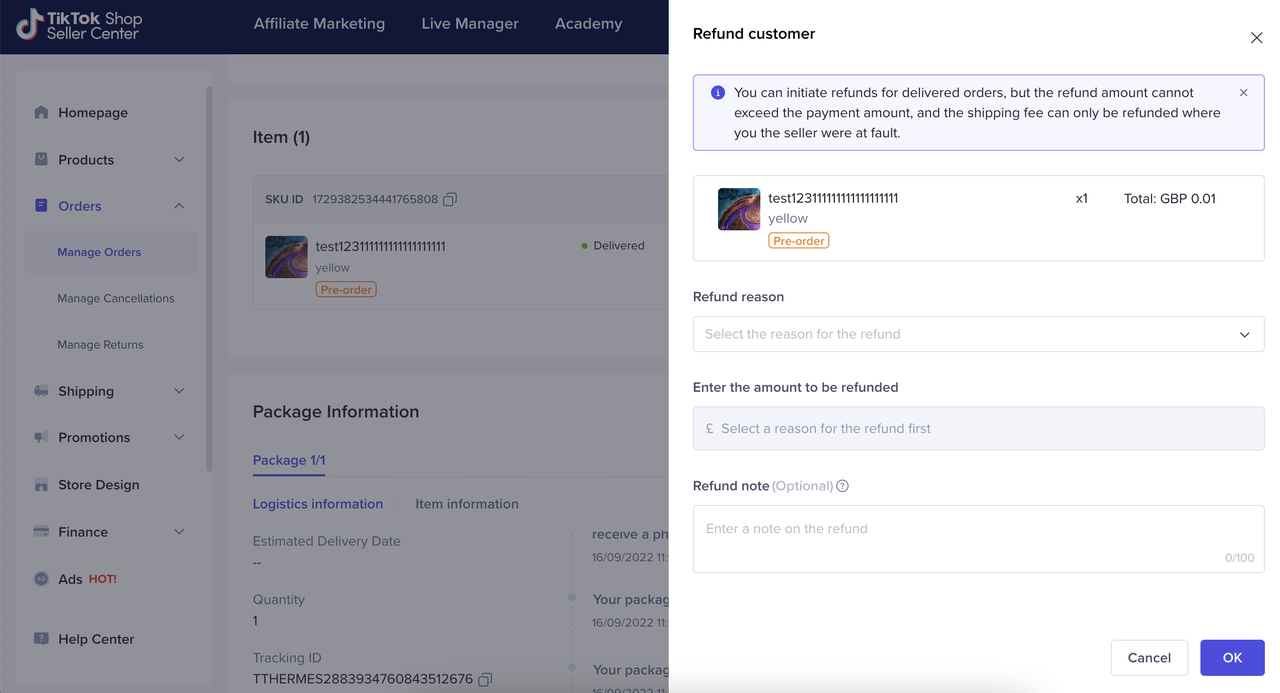Copy the SKU ID using copy icon
Screen dimensions: 1280x693
point(450,199)
